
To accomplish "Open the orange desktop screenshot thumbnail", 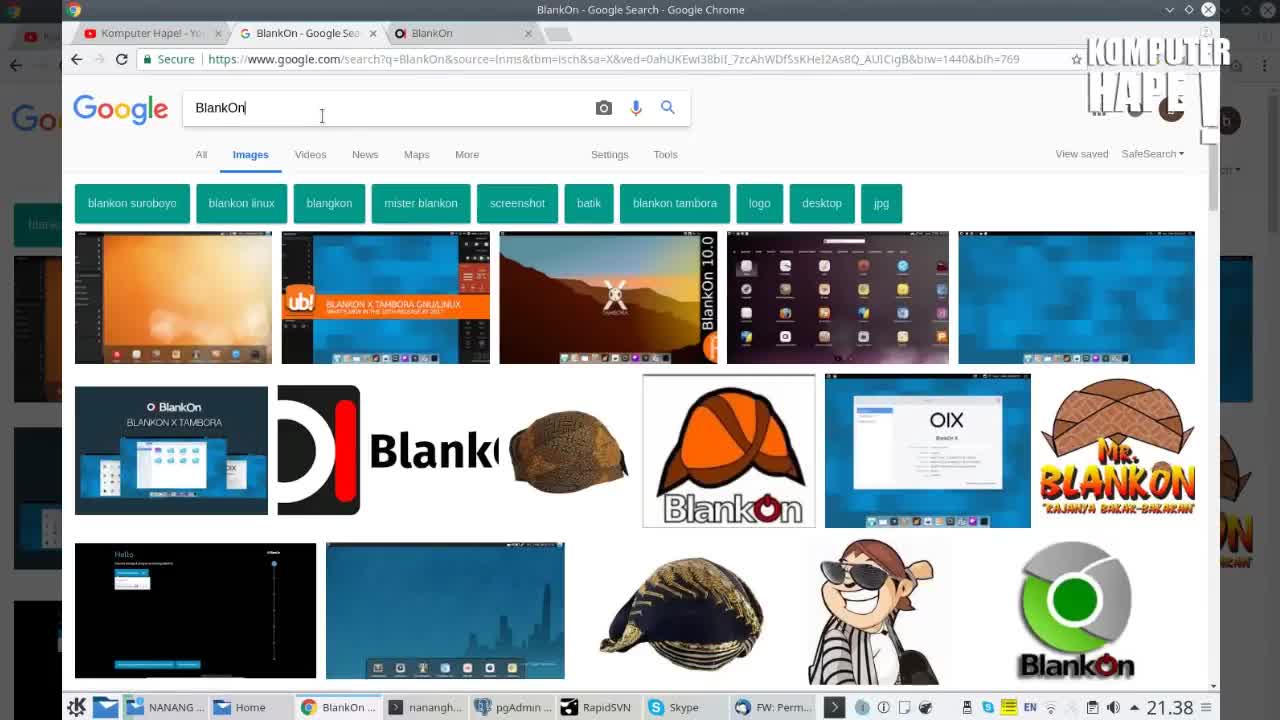I will pos(173,298).
